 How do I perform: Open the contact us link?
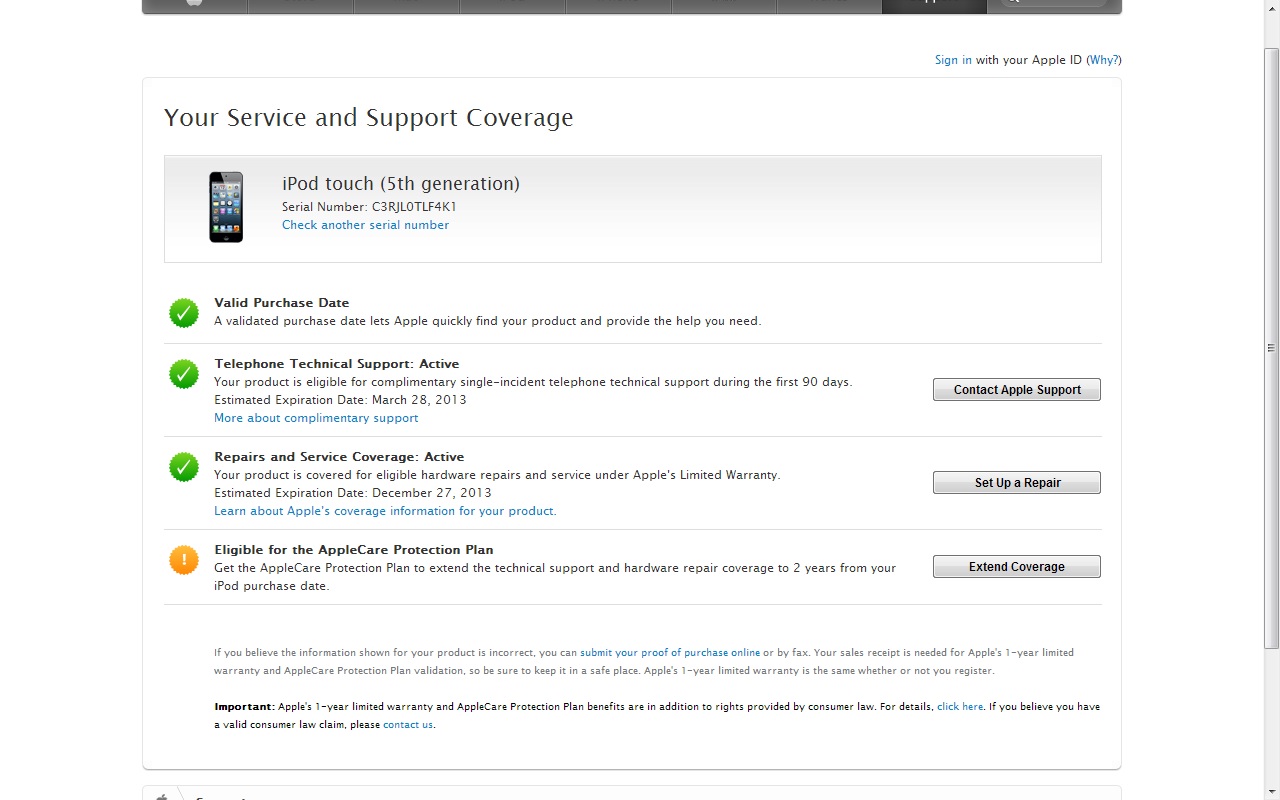click(x=408, y=725)
